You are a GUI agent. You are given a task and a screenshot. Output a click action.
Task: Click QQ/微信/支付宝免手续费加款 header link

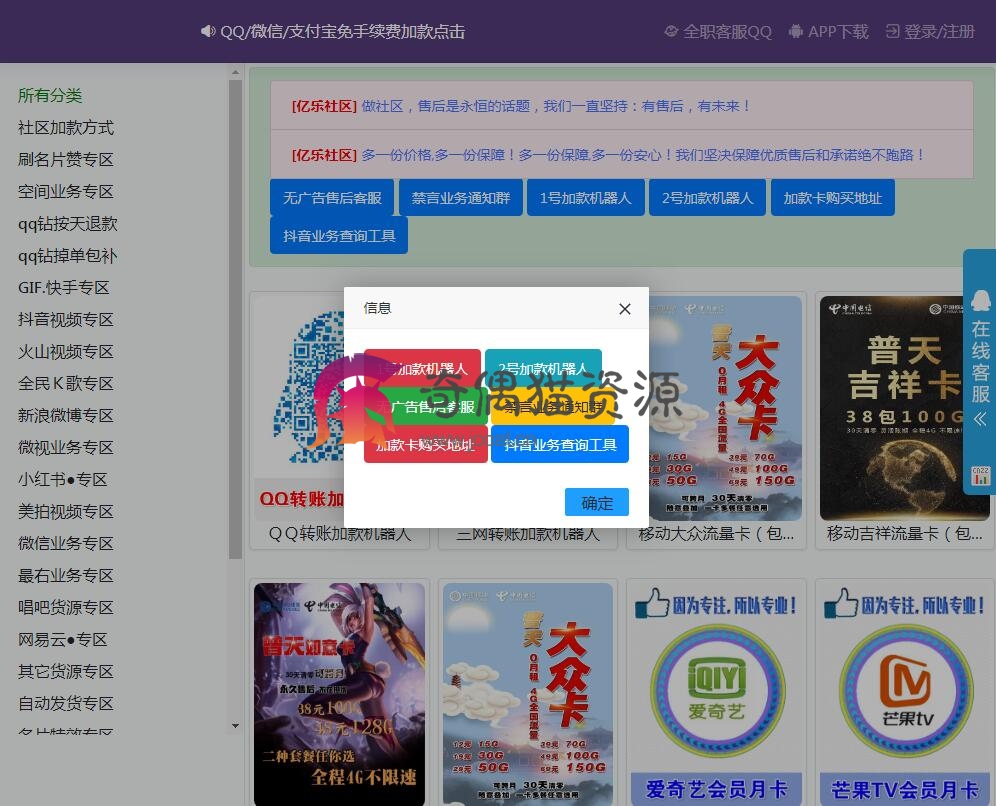click(x=342, y=32)
